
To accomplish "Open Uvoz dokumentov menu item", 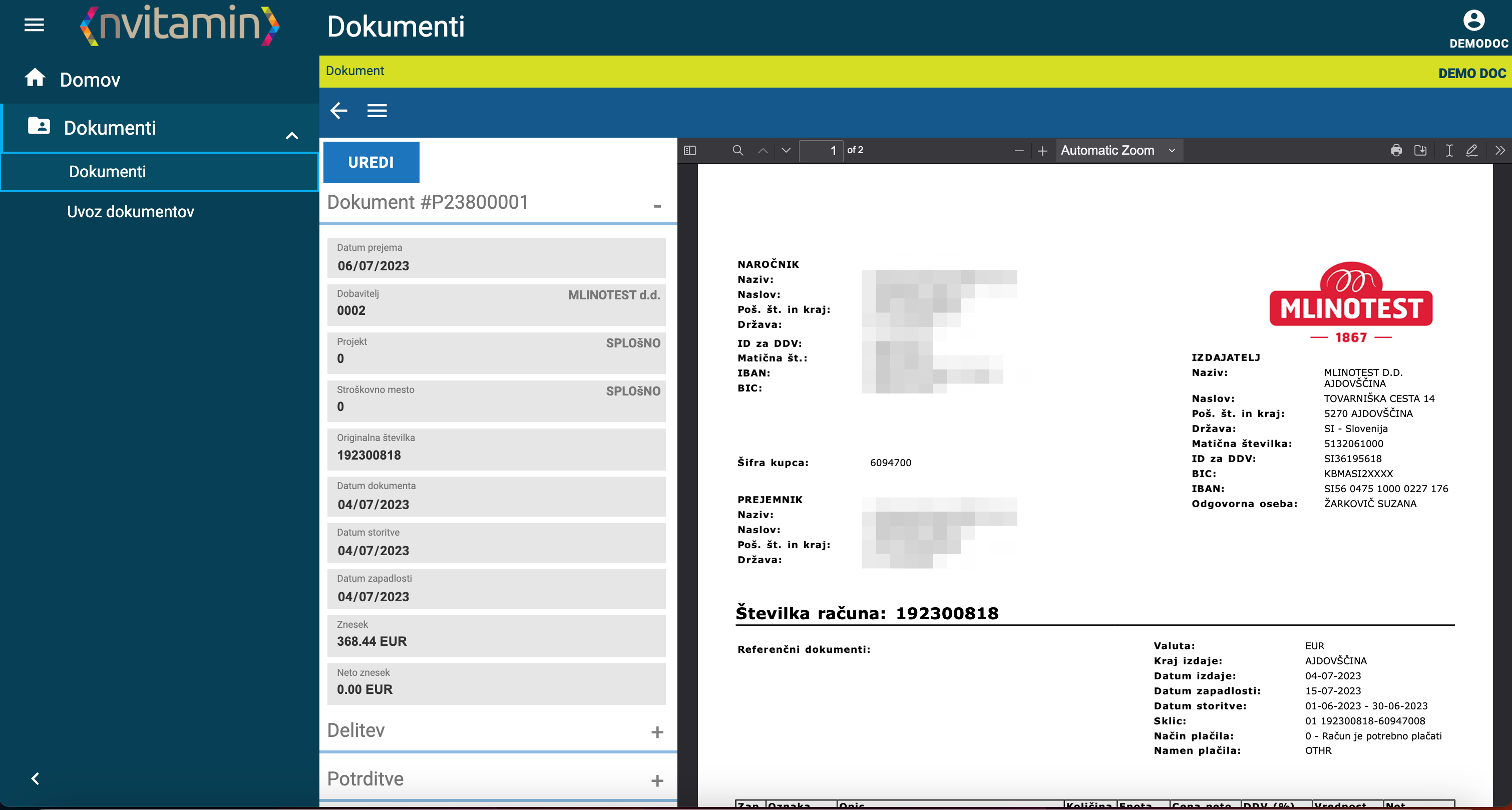I will 130,211.
